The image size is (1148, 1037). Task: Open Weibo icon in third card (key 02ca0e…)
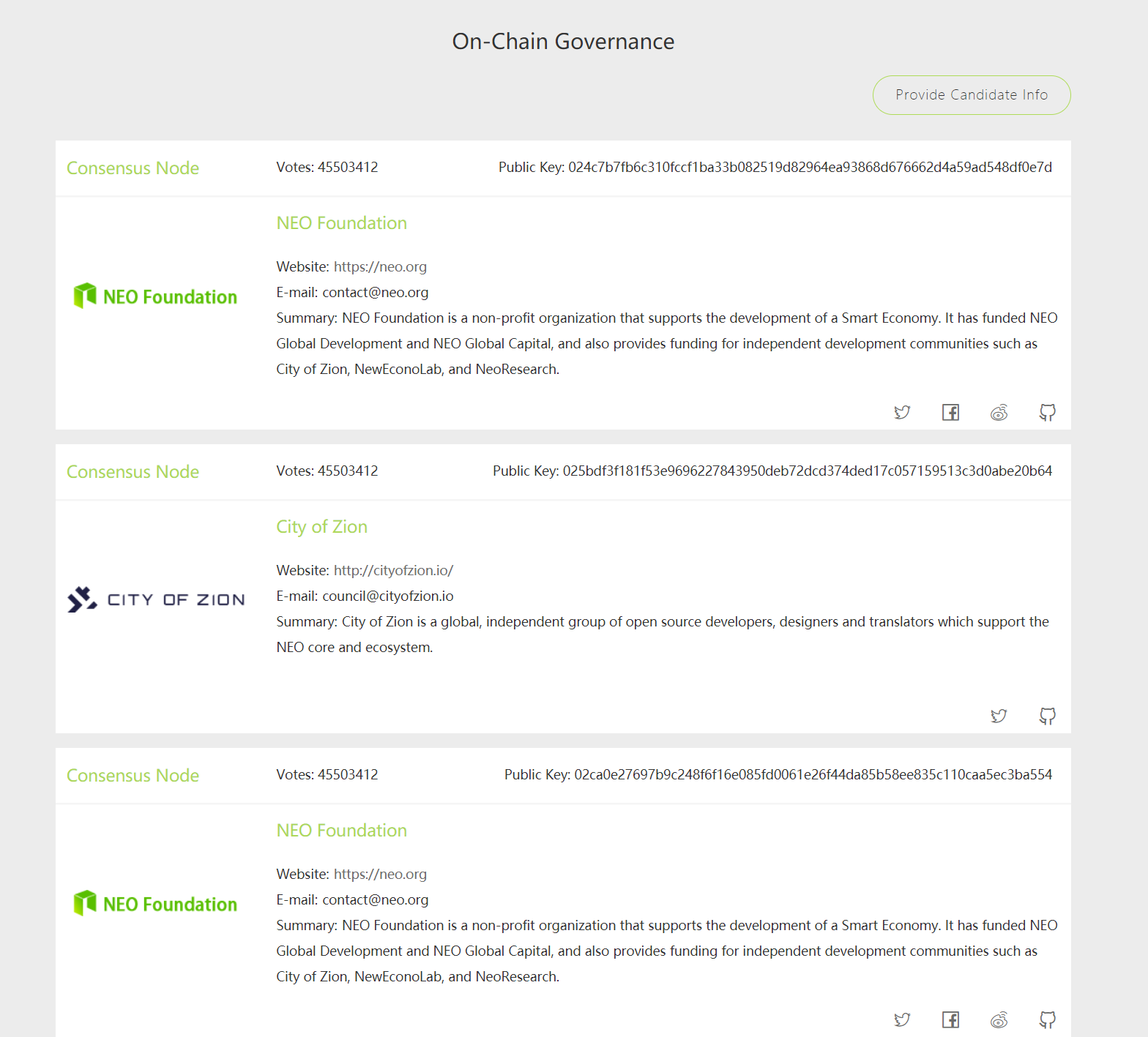pos(999,1019)
